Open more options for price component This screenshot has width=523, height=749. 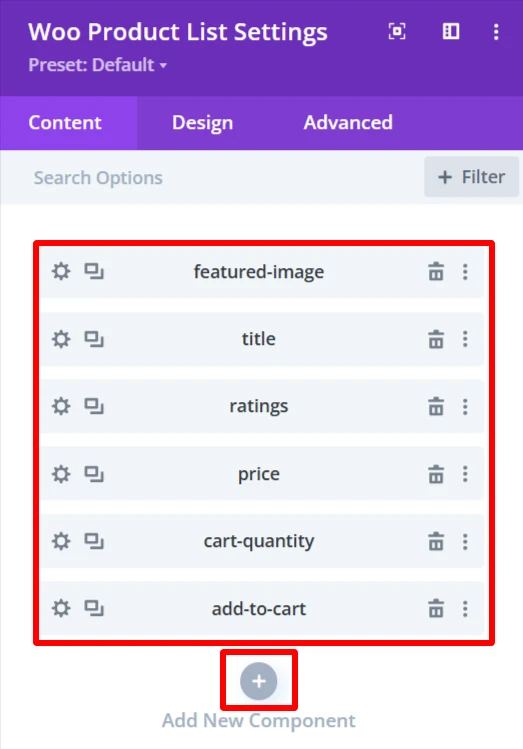coord(465,474)
